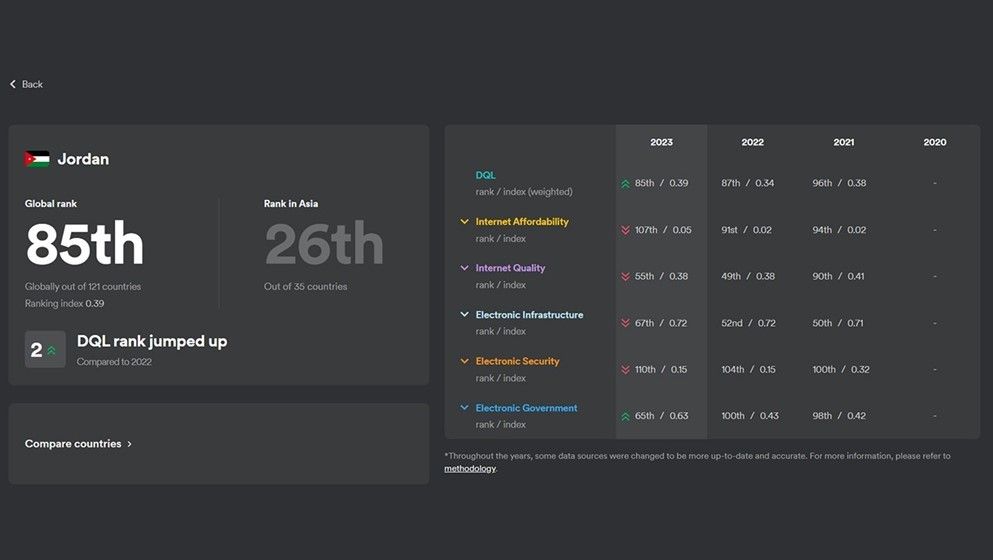Click the '100th / 0.43' value

pos(750,416)
